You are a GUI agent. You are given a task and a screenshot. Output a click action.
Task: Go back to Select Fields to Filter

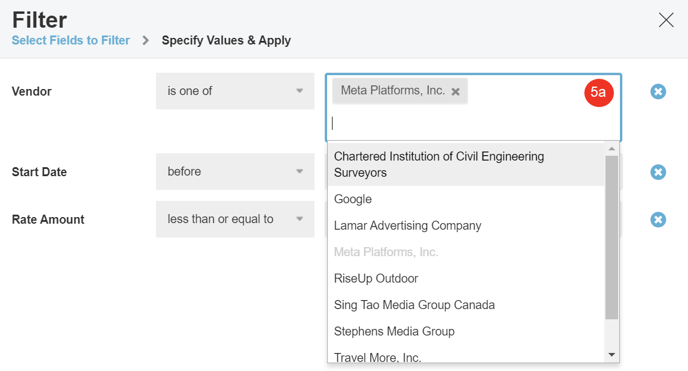coord(71,40)
